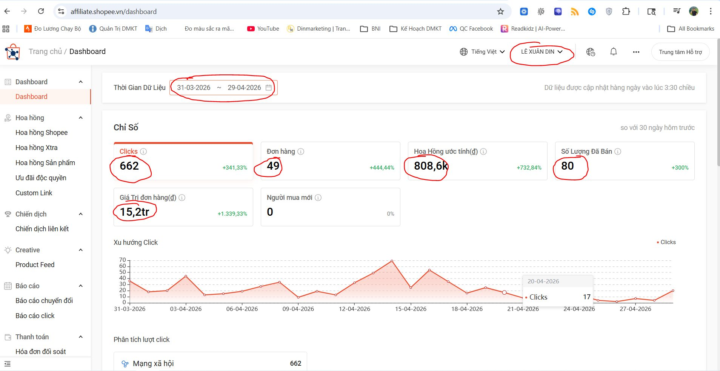This screenshot has height=371, width=720.
Task: Open the Chrome extensions puzzle icon
Action: tap(626, 11)
